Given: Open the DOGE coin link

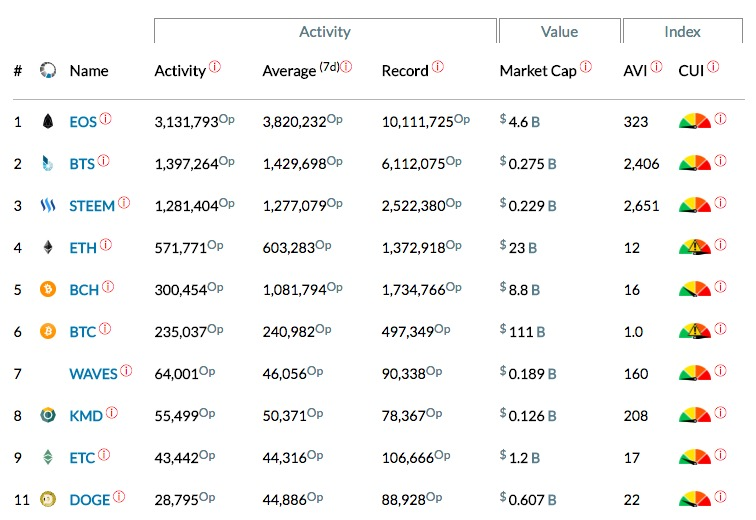Looking at the screenshot, I should pos(90,500).
